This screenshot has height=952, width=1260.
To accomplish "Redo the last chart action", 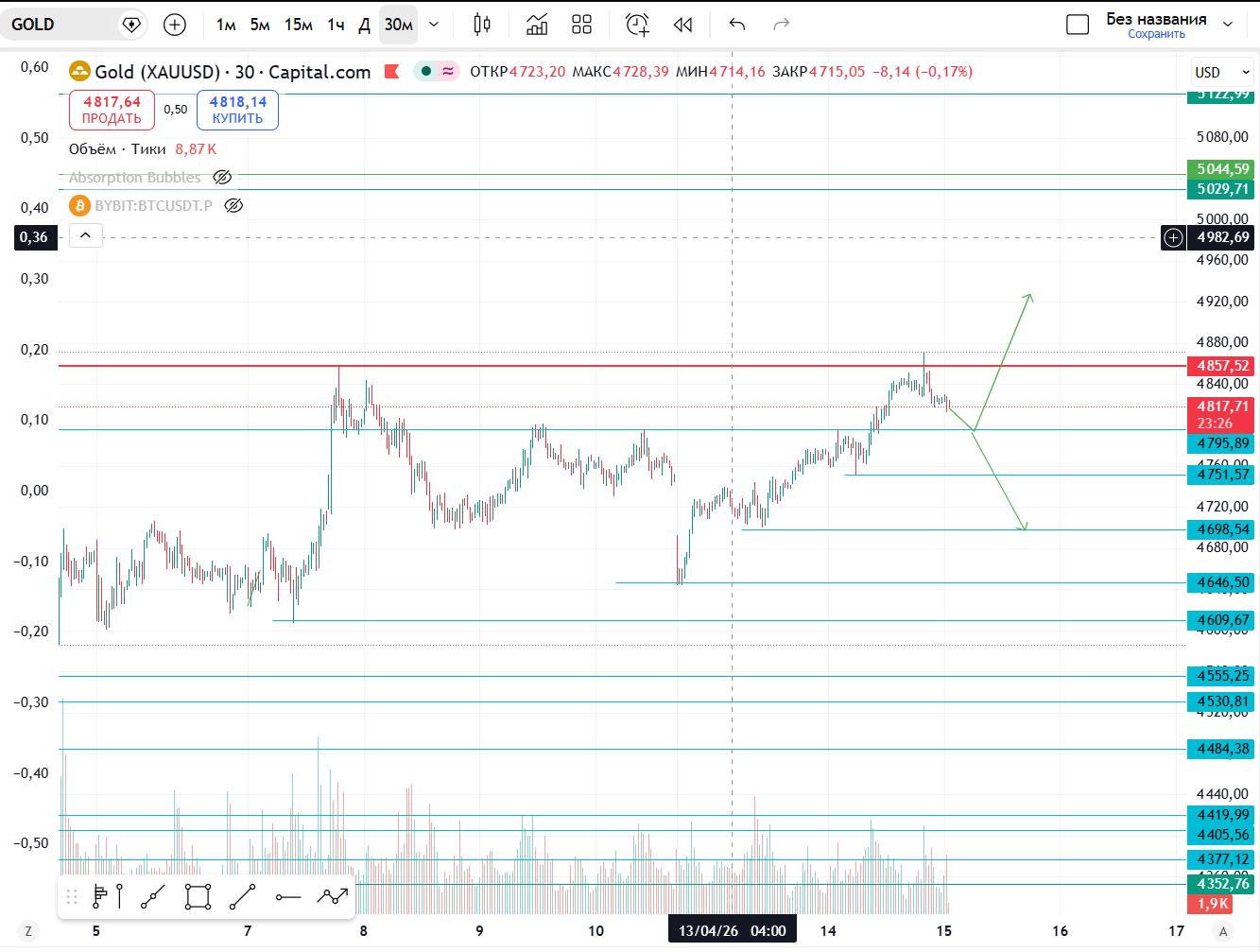I will click(781, 25).
